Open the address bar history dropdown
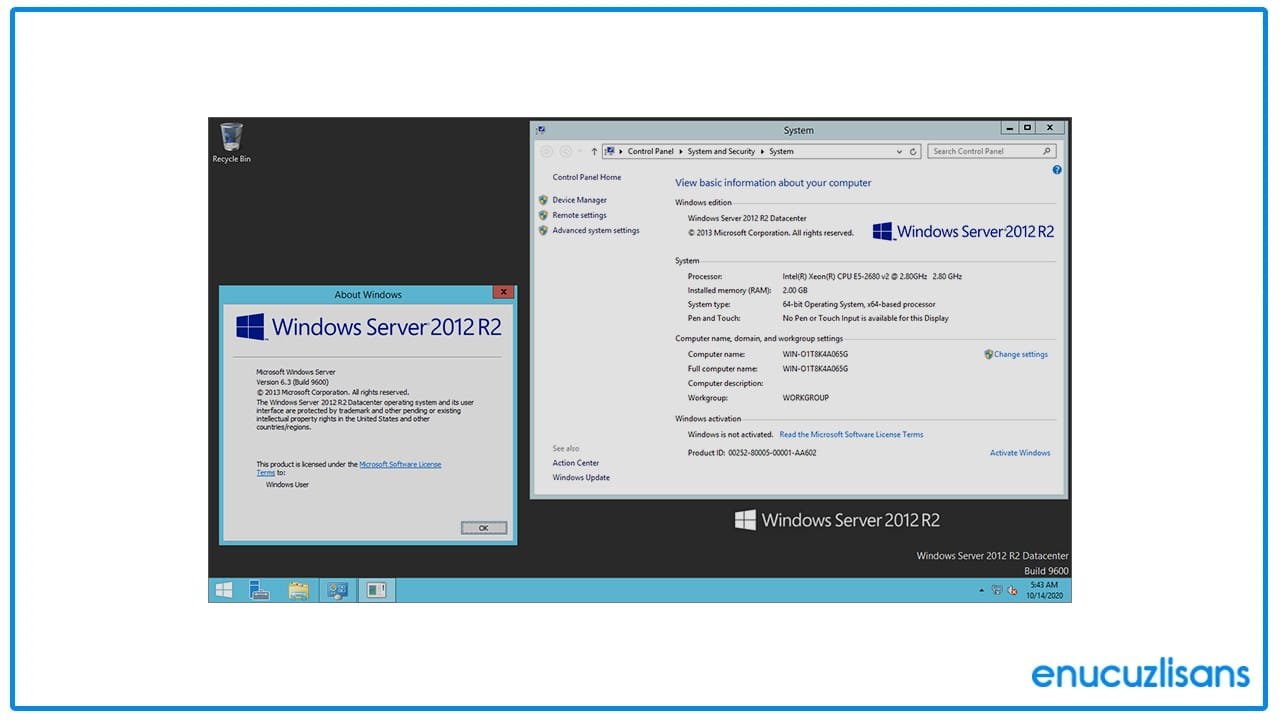This screenshot has height=720, width=1280. (x=899, y=152)
